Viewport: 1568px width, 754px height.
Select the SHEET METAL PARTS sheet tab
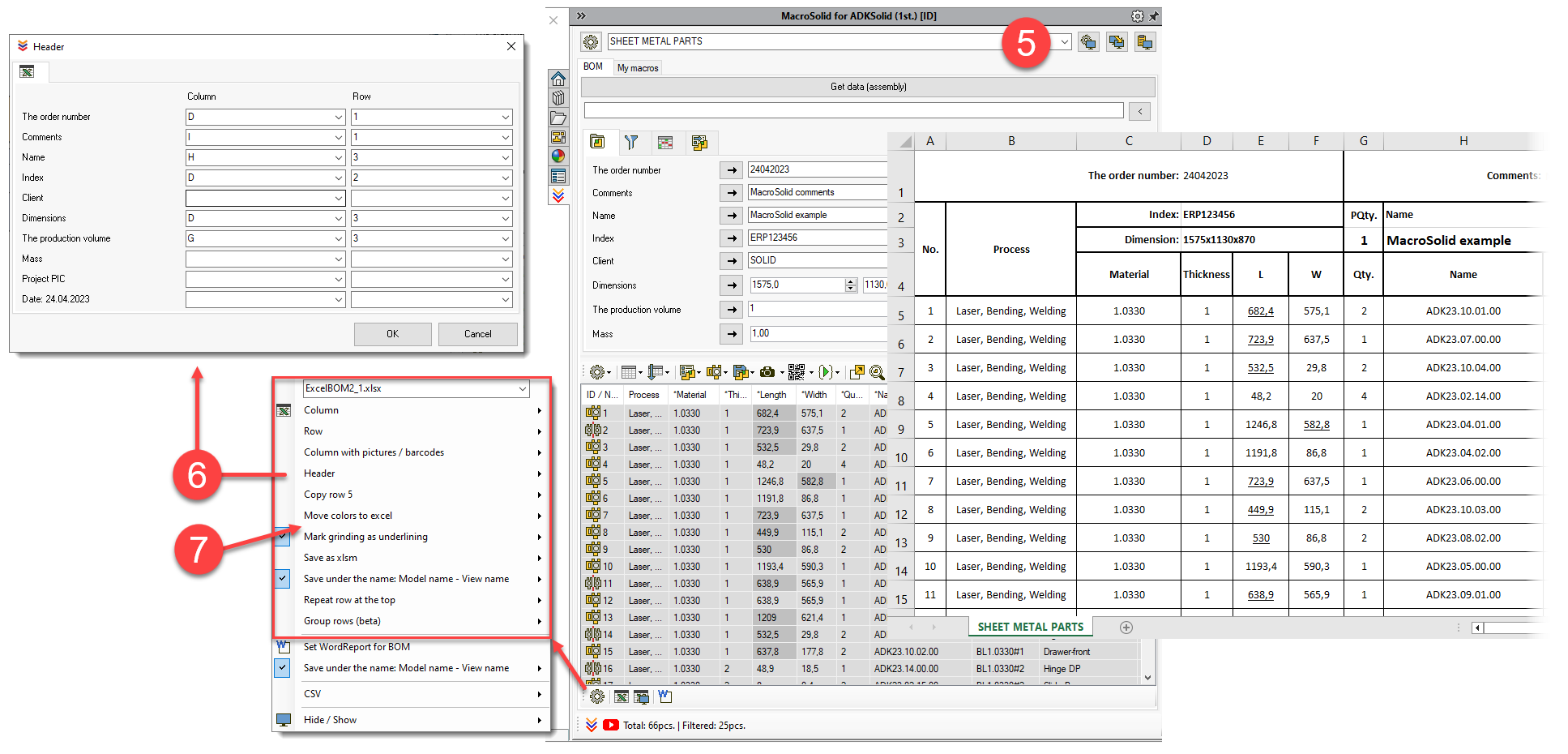(x=1030, y=627)
